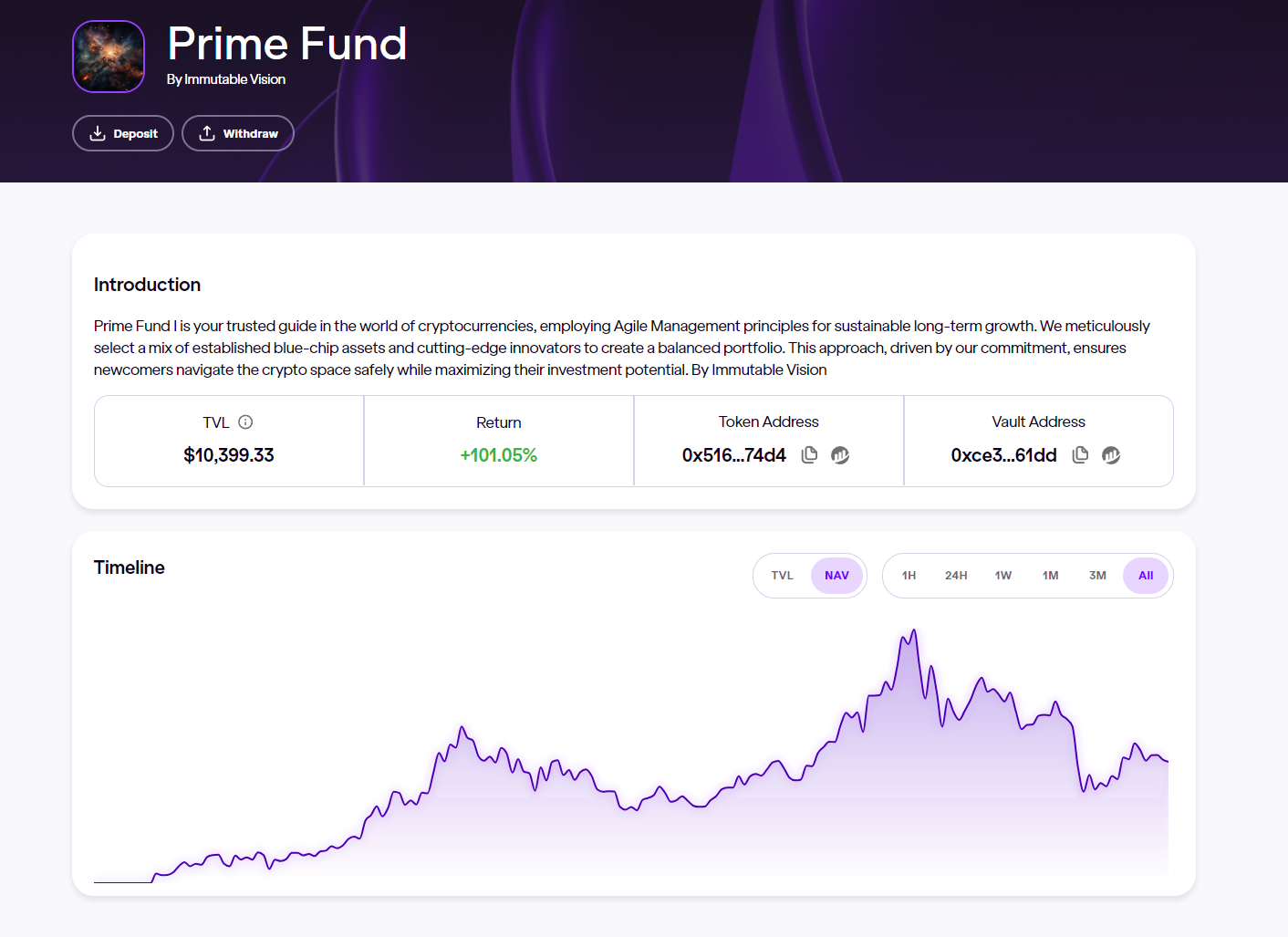Select the 24H time range
This screenshot has width=1288, height=937.
click(x=956, y=576)
